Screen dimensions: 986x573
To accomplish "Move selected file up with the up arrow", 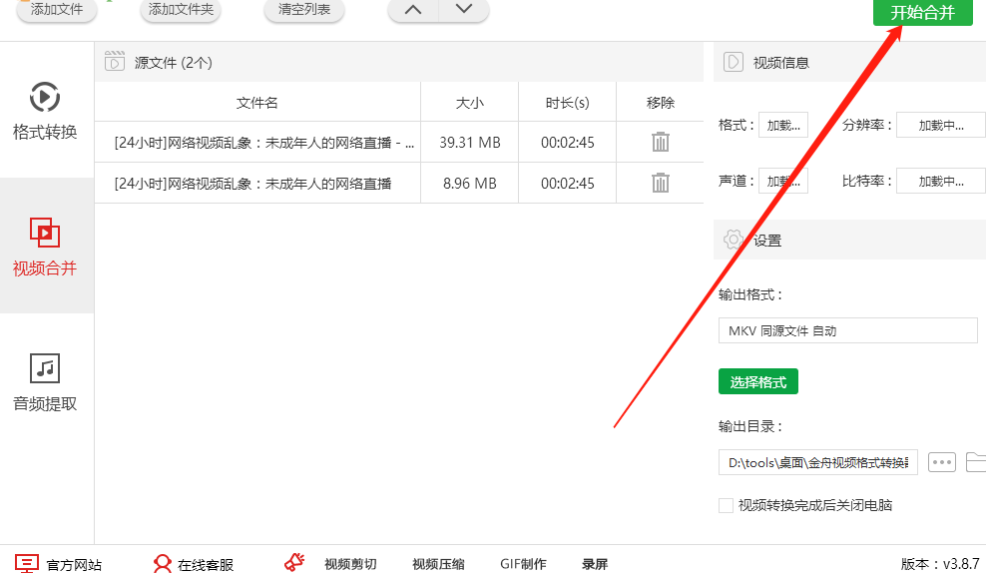I will click(413, 9).
